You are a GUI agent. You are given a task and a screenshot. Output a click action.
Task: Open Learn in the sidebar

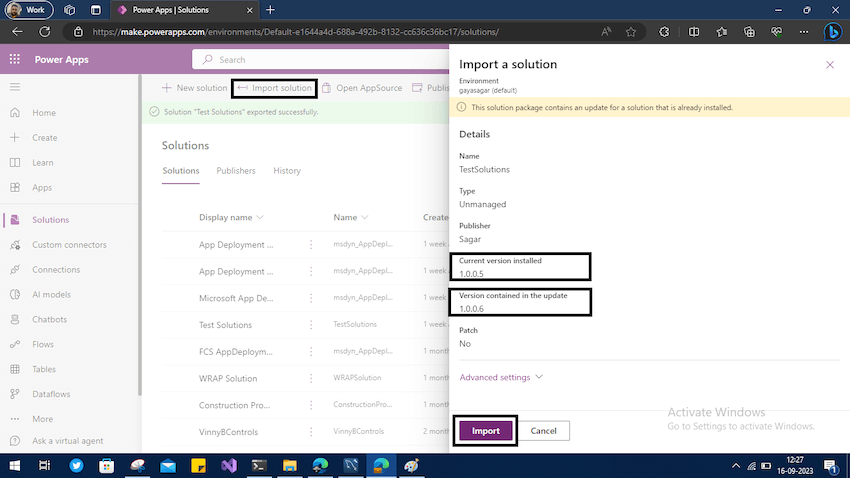point(42,163)
